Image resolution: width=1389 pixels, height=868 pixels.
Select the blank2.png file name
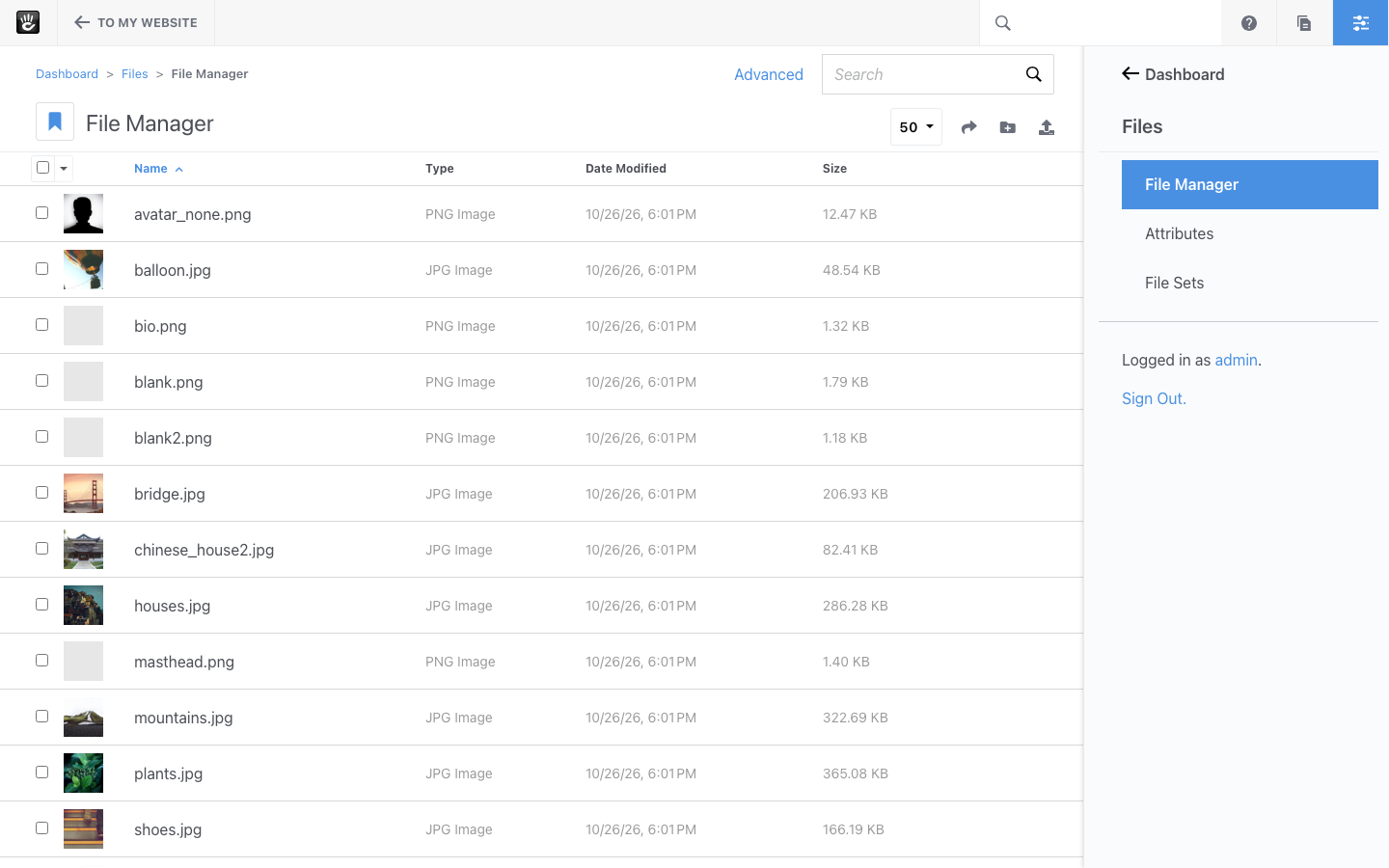point(173,438)
